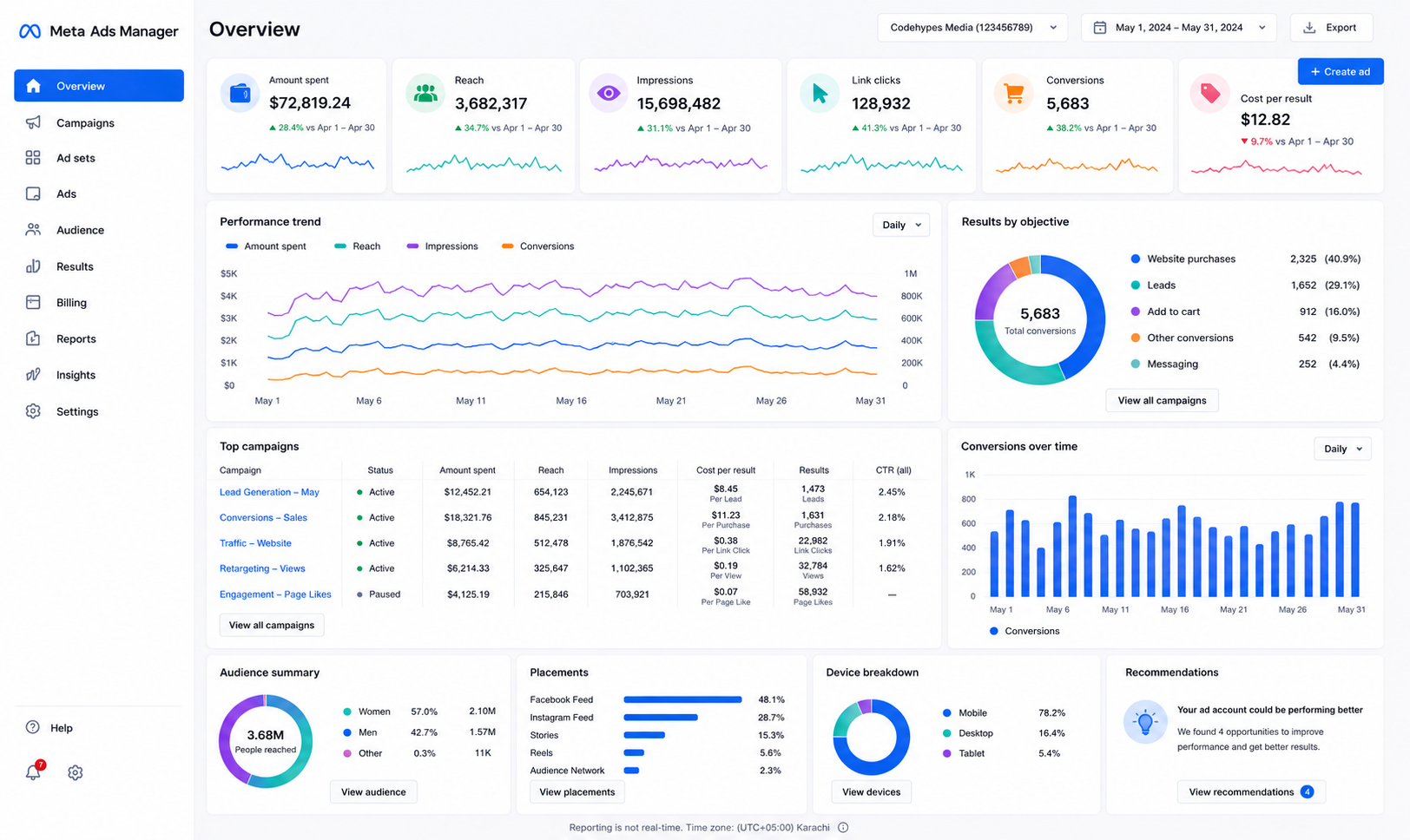Click the Ads sidebar icon

[33, 194]
